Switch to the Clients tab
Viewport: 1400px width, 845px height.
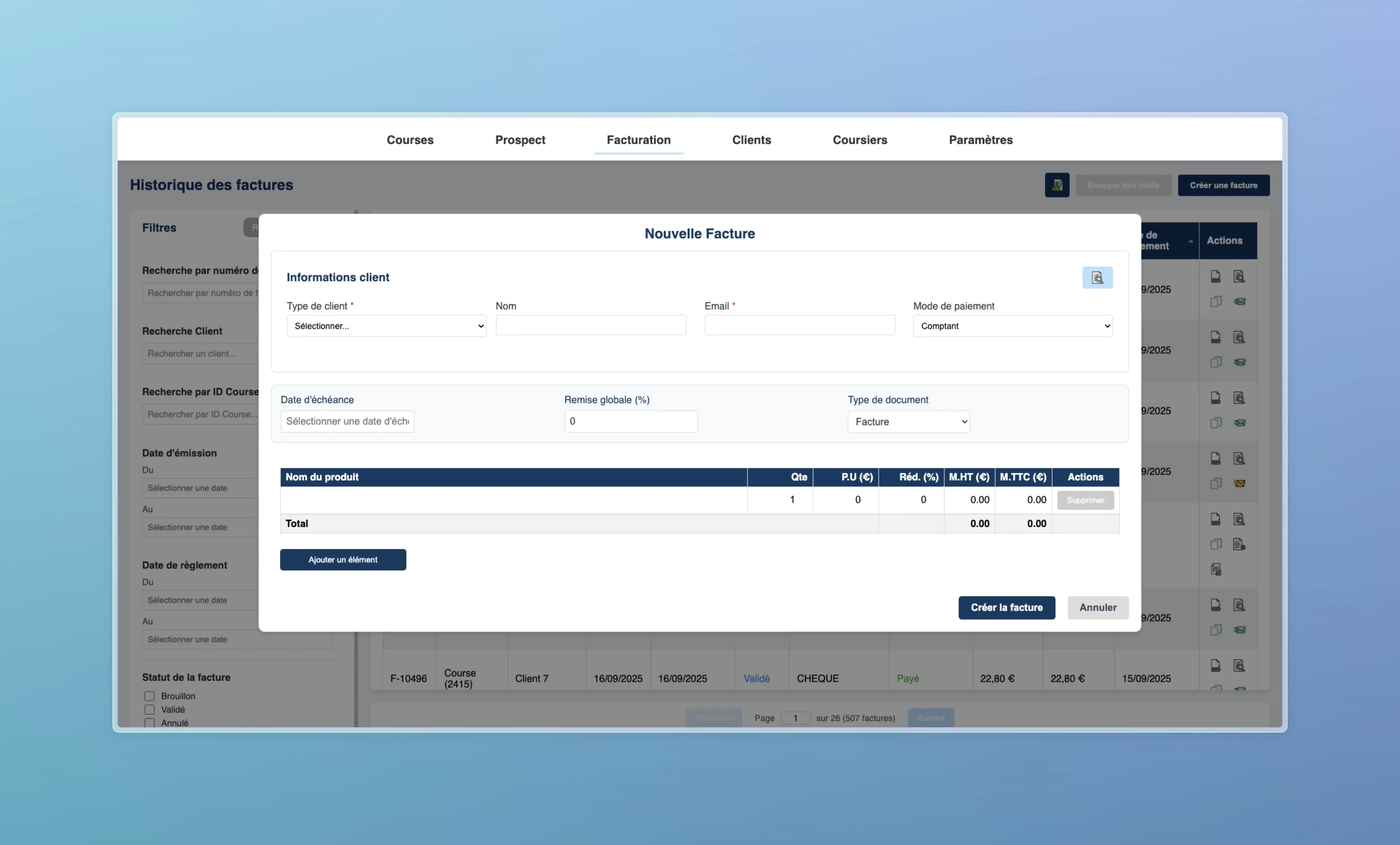(751, 140)
